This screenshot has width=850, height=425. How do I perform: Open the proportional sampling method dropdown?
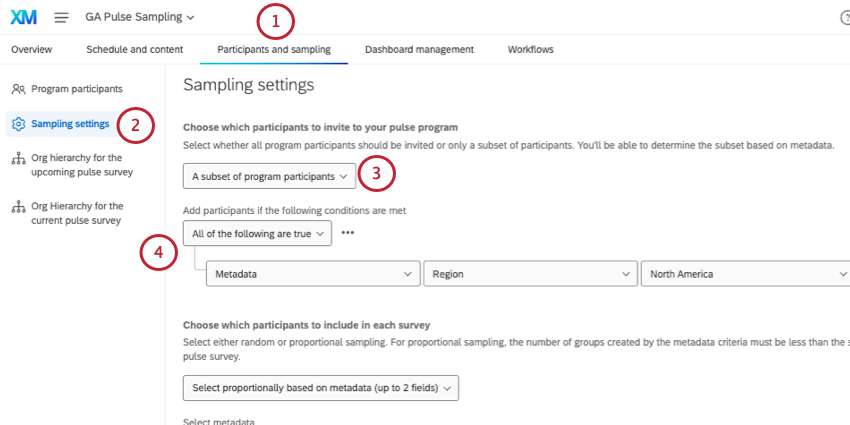click(x=321, y=388)
